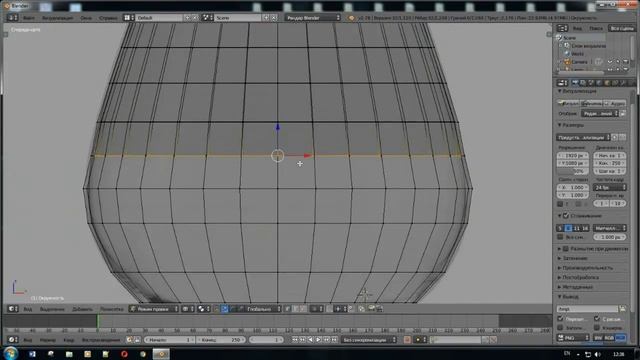640x360 pixels.
Task: Play the animation forward
Action: tap(318, 340)
